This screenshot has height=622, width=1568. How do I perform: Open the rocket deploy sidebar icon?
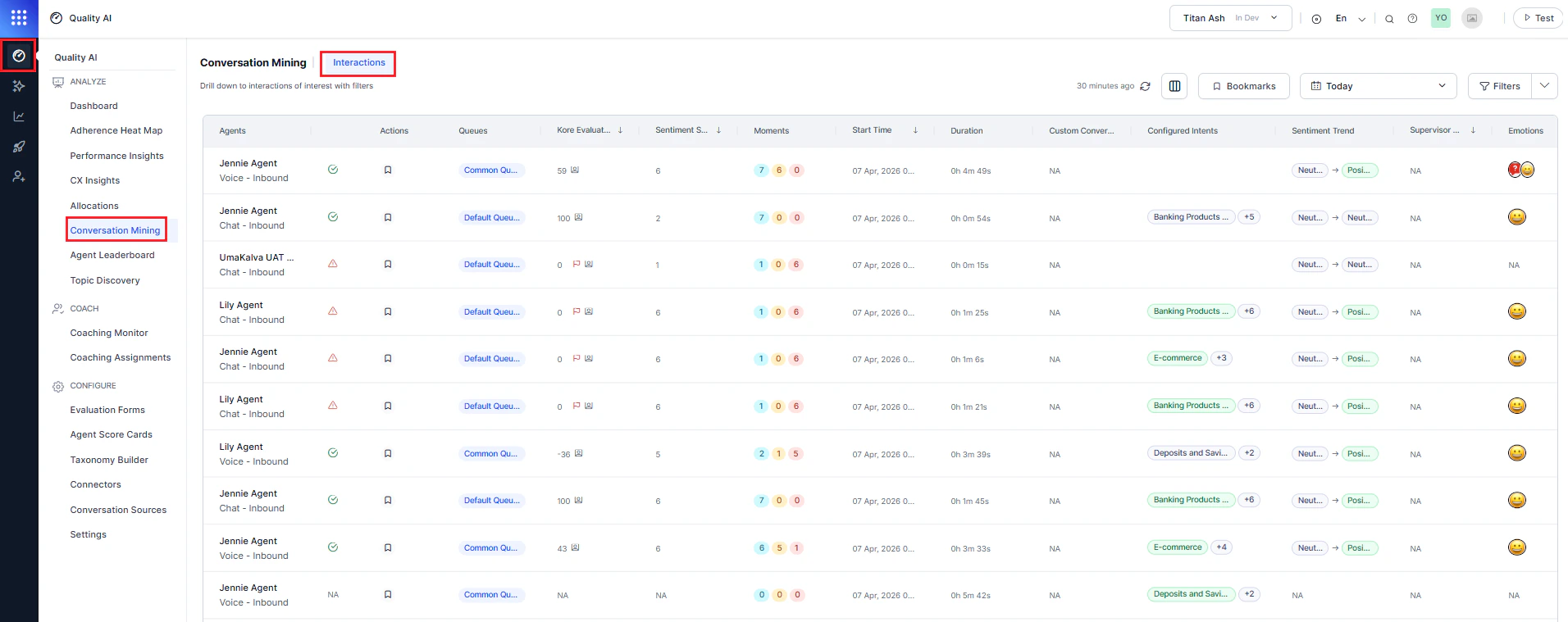point(19,147)
